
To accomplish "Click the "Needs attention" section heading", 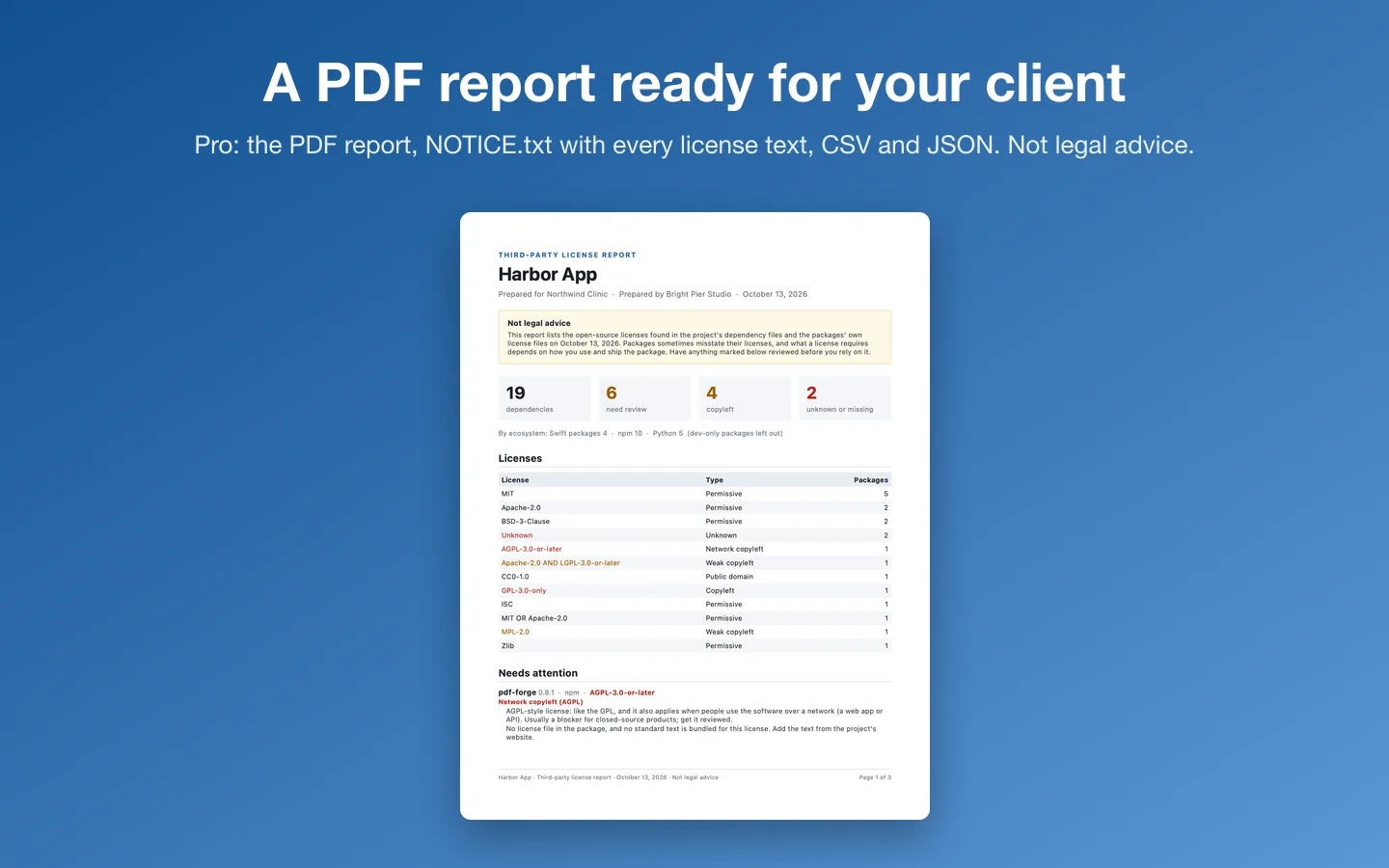I will point(538,673).
